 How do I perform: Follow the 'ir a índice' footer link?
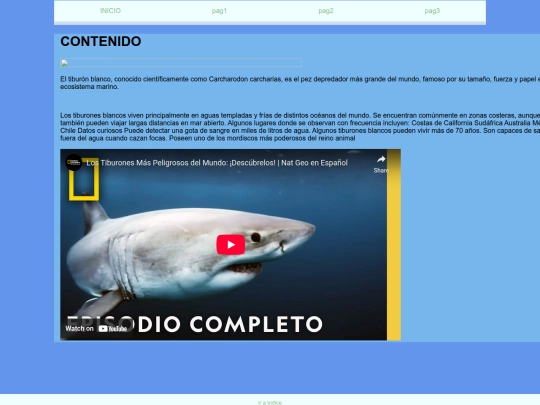pyautogui.click(x=270, y=402)
